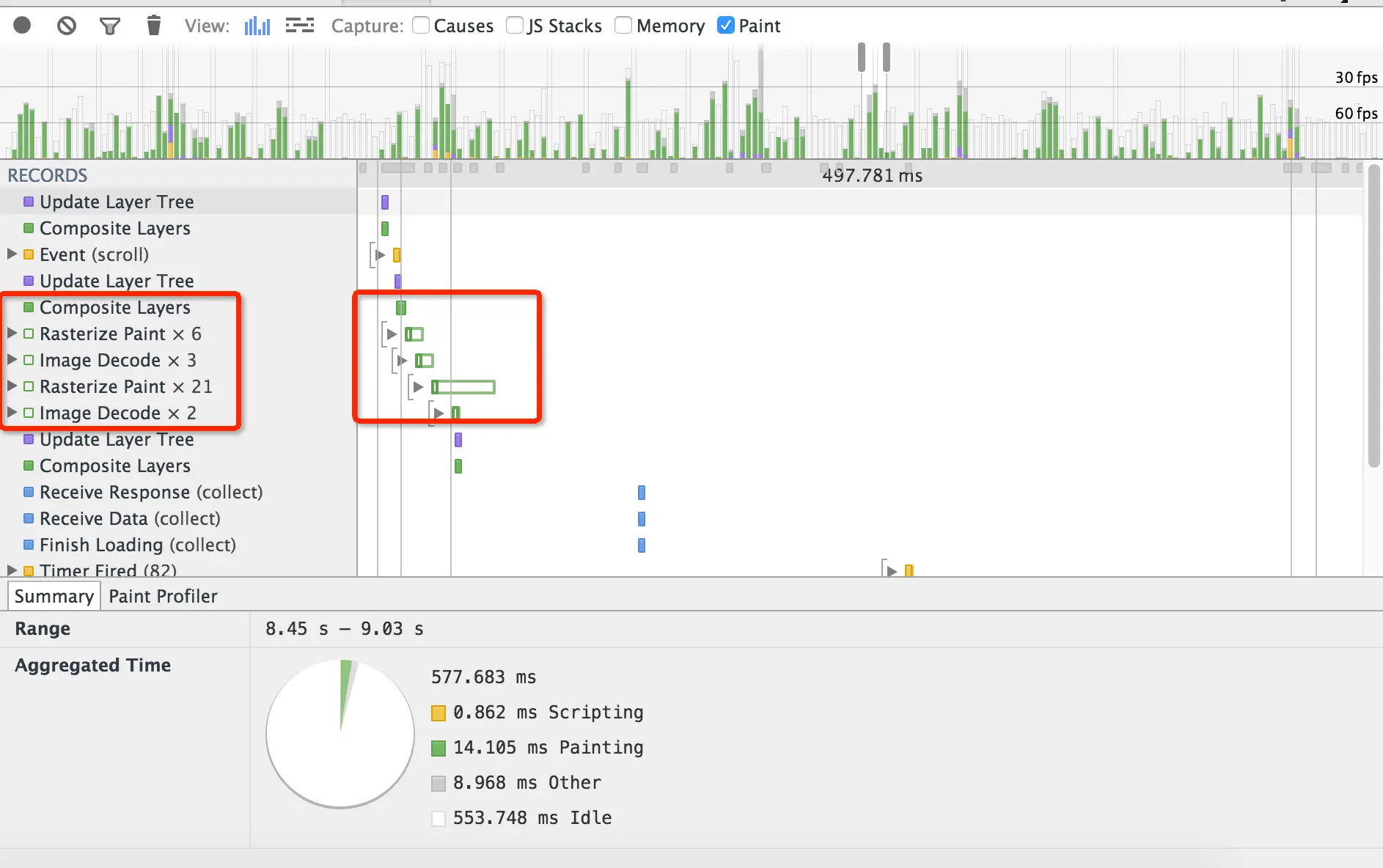Click the green outlined square beside Rasterize Paint × 21
The height and width of the screenshot is (868, 1383).
[x=29, y=386]
